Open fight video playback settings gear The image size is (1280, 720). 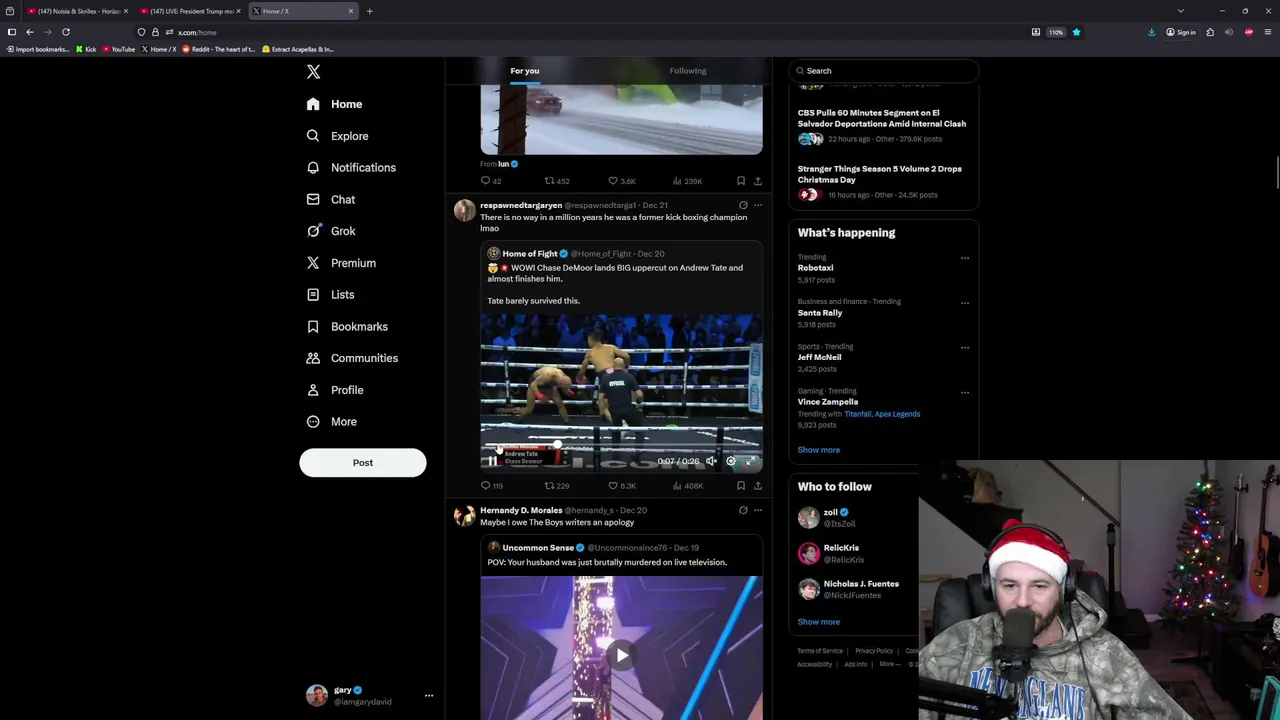(x=731, y=461)
